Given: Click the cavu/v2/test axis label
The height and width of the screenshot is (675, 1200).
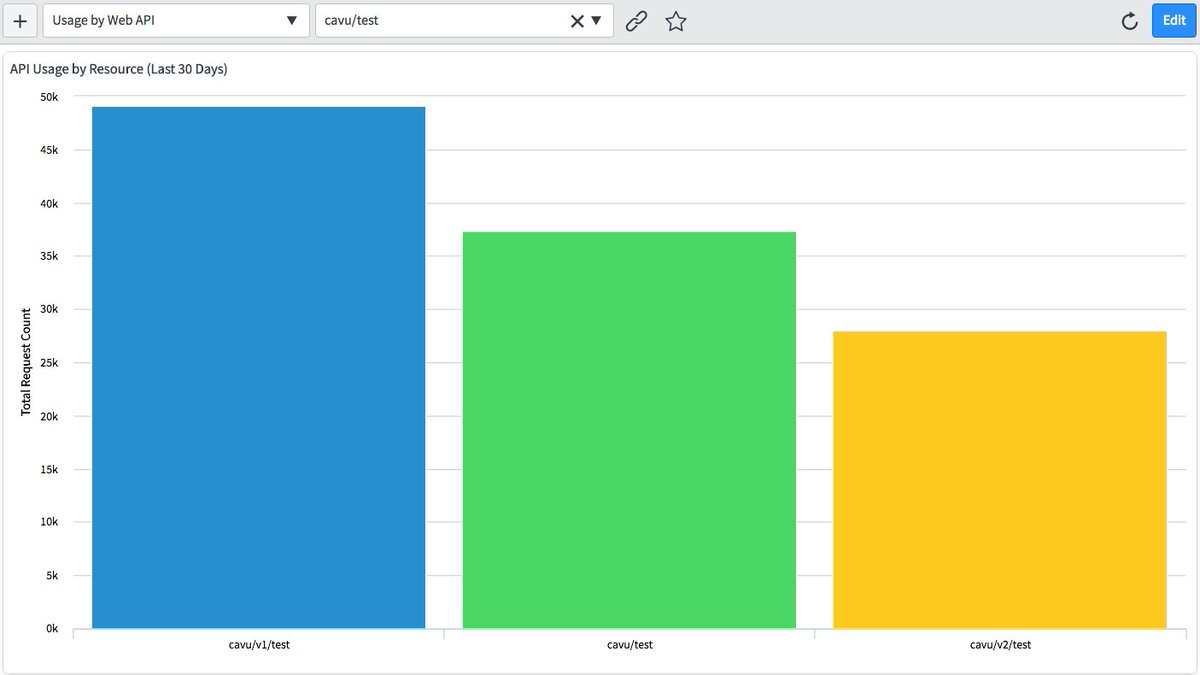Looking at the screenshot, I should pyautogui.click(x=1000, y=645).
